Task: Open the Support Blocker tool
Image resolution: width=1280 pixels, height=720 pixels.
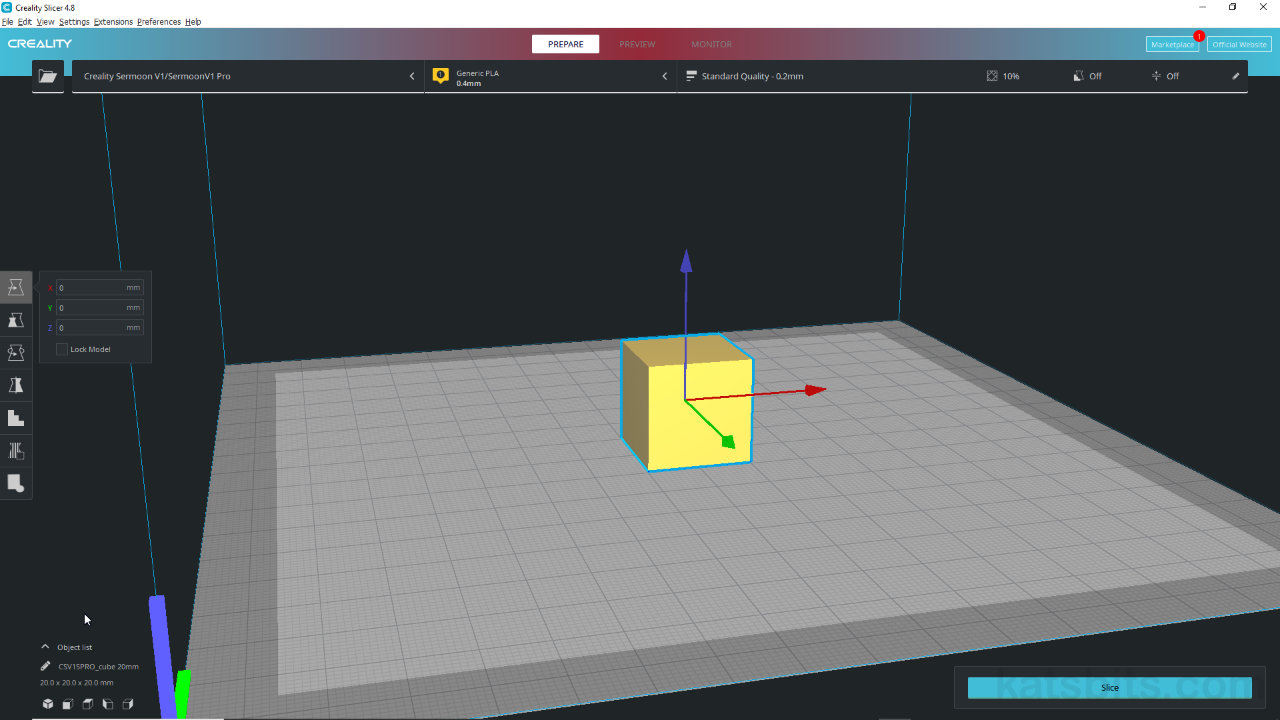Action: pyautogui.click(x=16, y=484)
